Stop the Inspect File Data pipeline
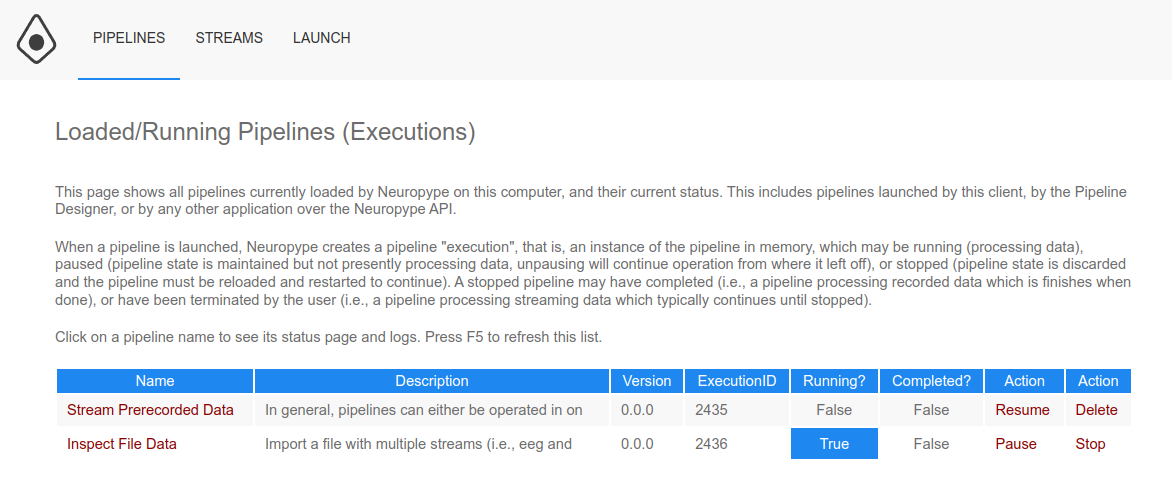Screen dimensions: 1172x480 coord(1090,444)
